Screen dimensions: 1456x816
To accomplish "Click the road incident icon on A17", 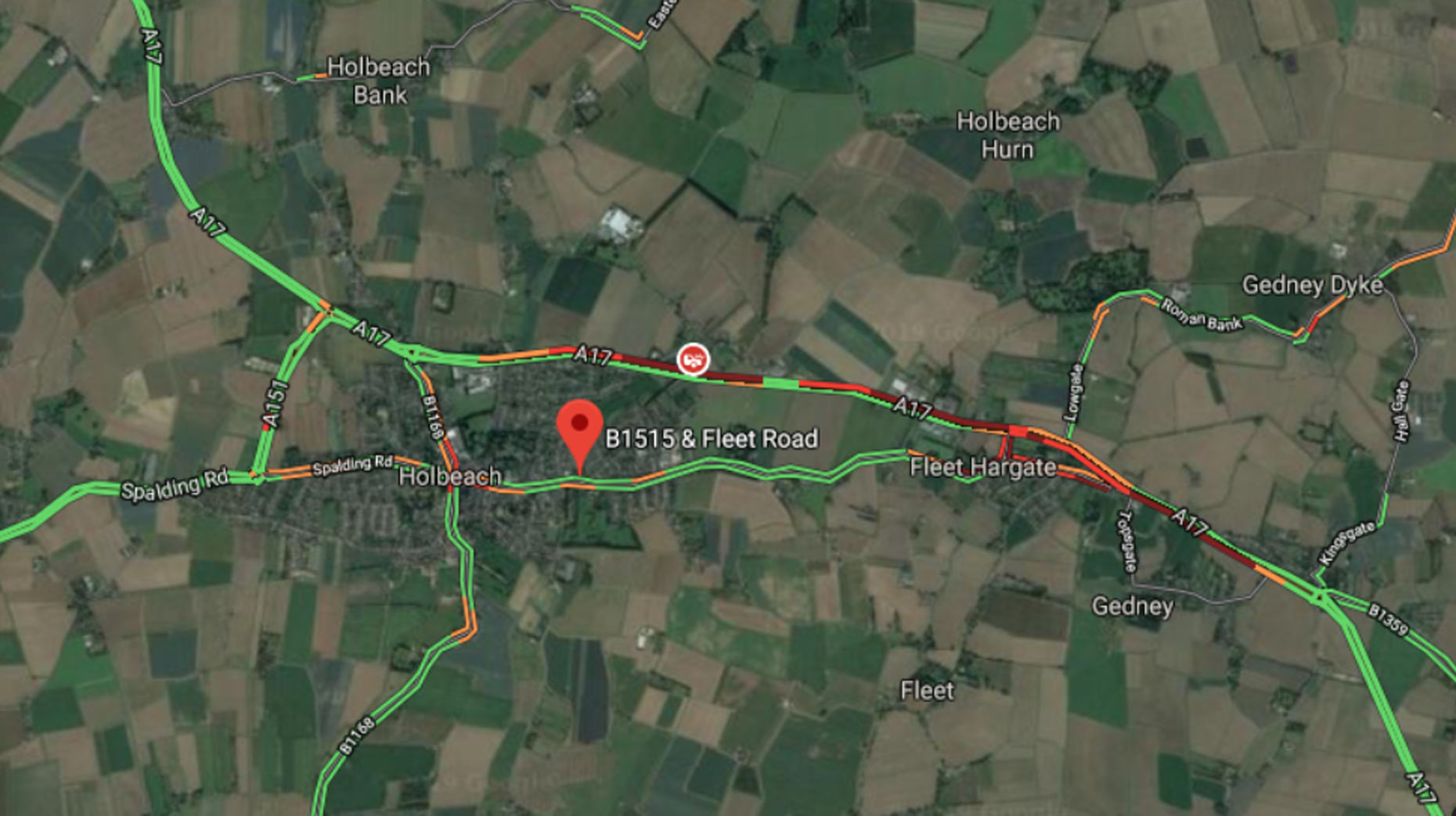I will [693, 360].
